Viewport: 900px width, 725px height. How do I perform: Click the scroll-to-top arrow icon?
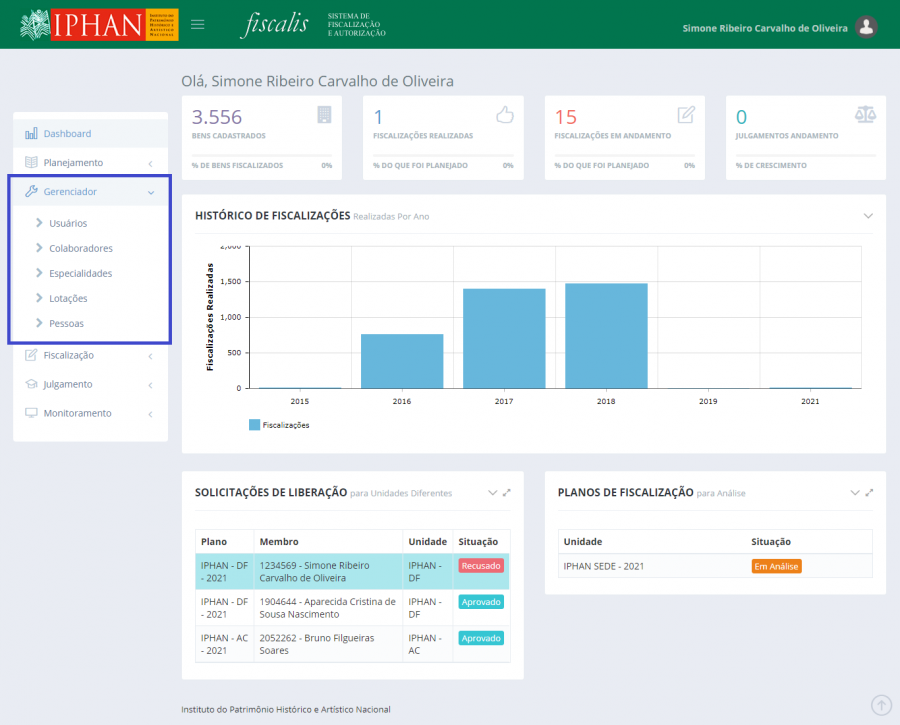click(881, 705)
